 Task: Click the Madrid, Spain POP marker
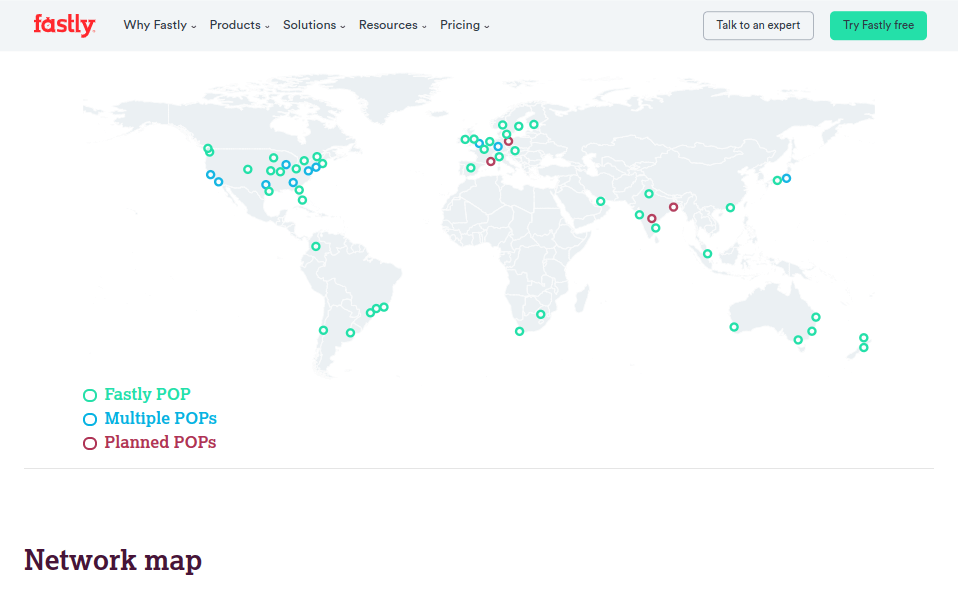coord(470,168)
